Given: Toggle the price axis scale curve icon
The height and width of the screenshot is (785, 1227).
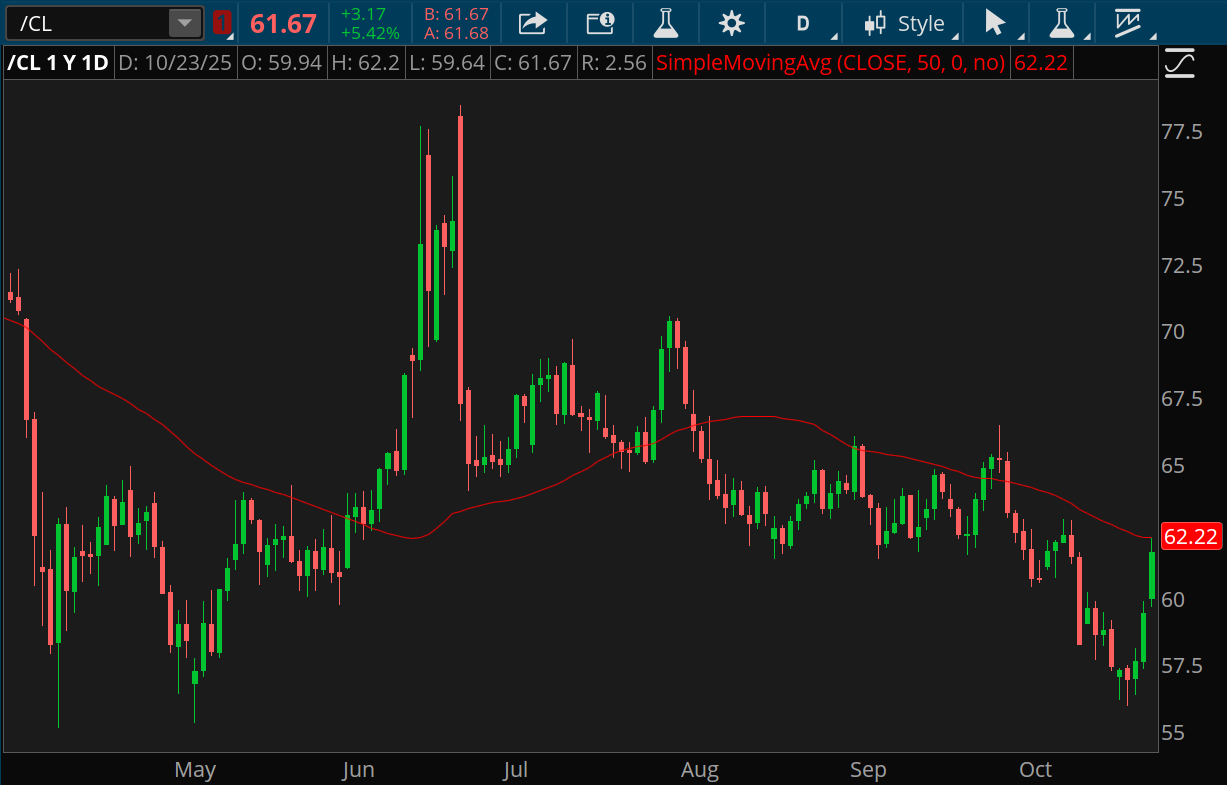Looking at the screenshot, I should [x=1180, y=64].
